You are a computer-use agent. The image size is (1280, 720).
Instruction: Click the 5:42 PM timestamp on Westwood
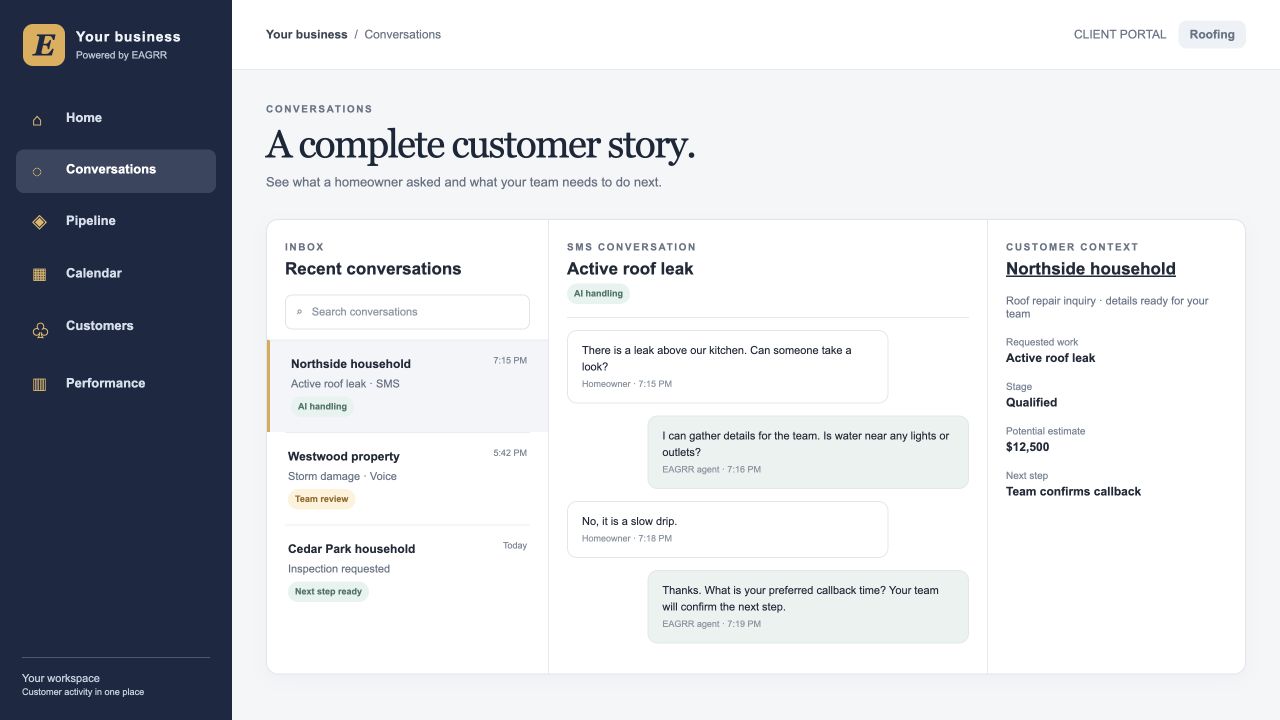click(x=510, y=453)
